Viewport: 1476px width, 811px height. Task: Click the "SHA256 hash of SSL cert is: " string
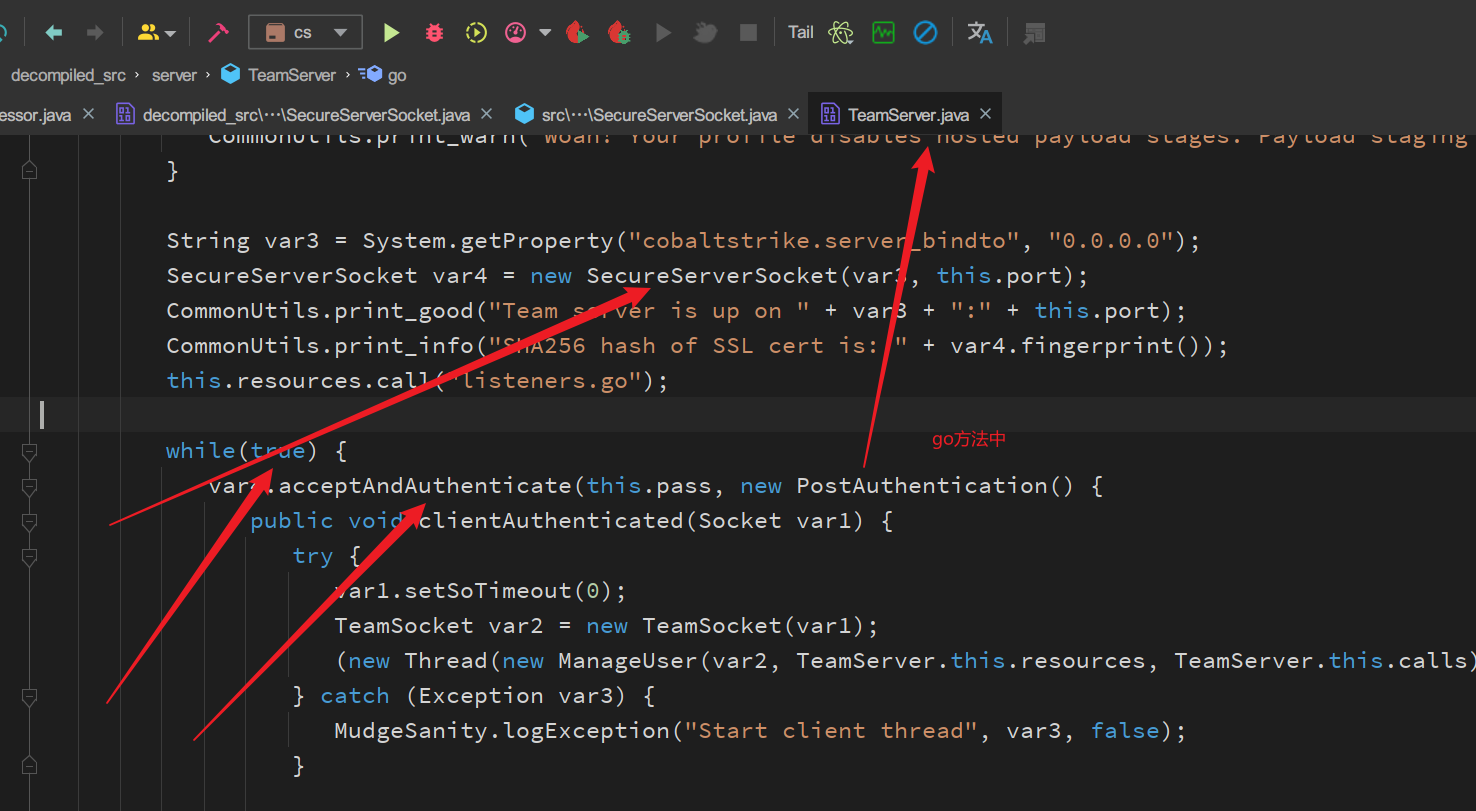698,345
